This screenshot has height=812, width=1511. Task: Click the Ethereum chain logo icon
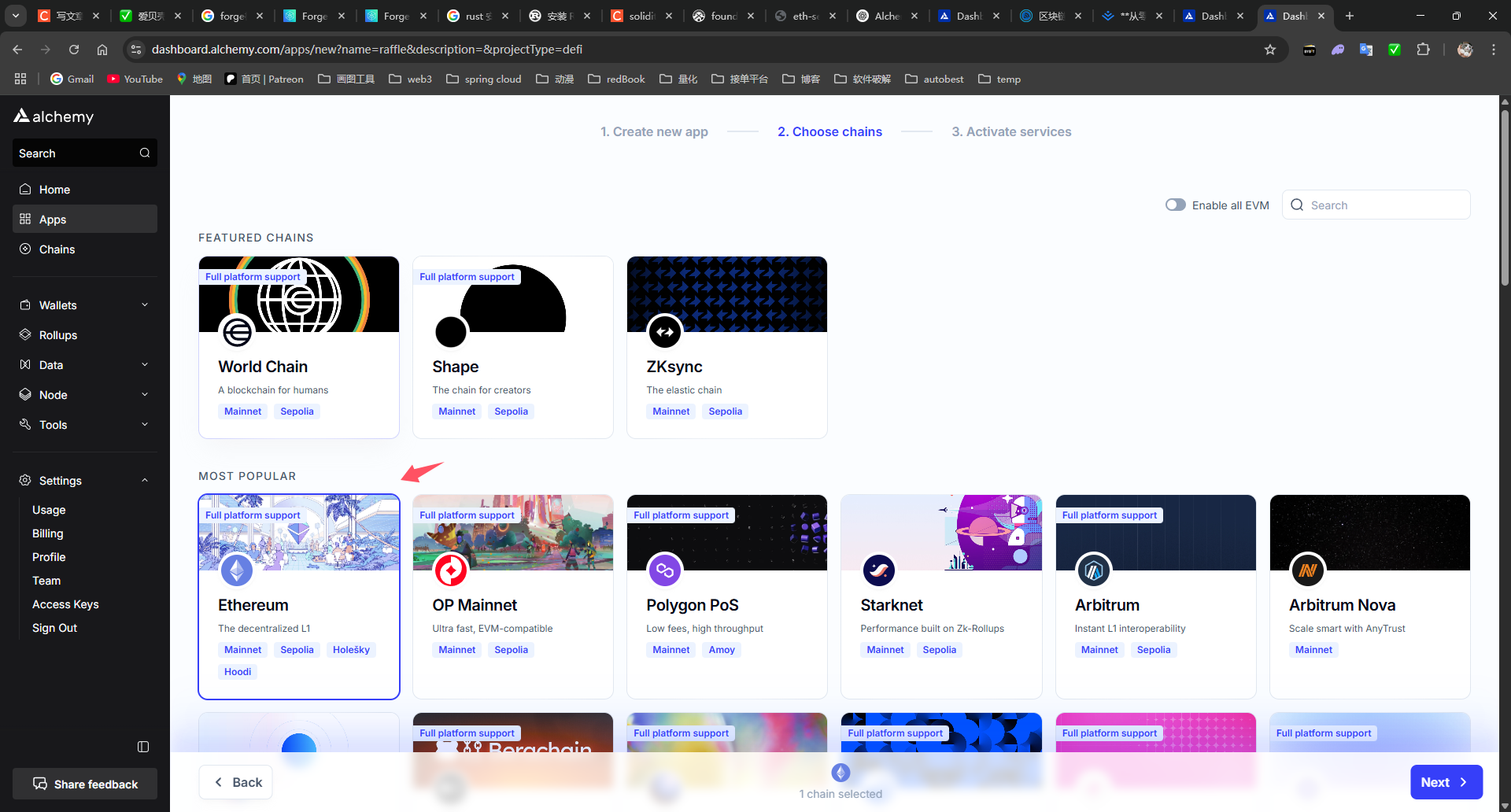click(x=237, y=570)
